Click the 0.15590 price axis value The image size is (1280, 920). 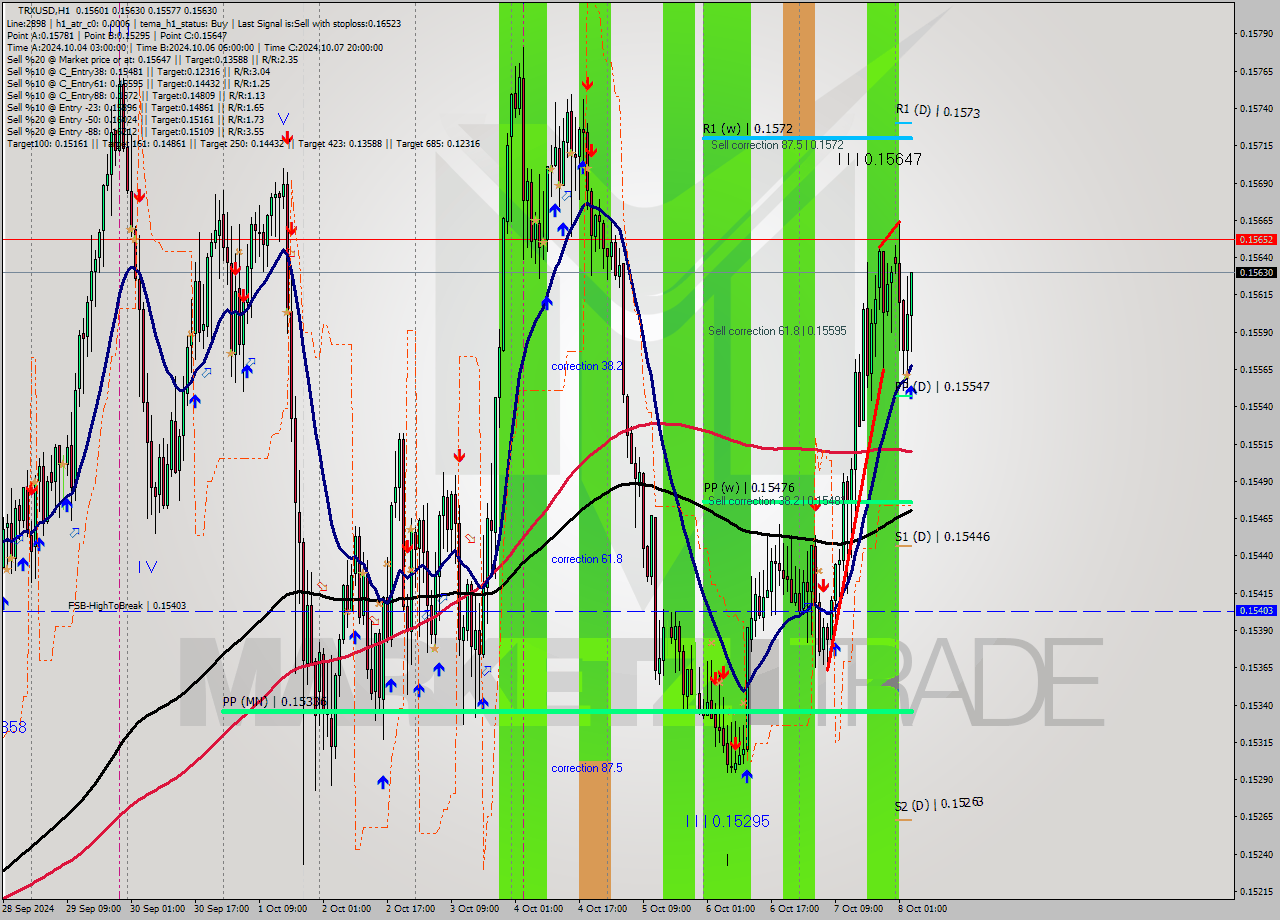point(1255,332)
